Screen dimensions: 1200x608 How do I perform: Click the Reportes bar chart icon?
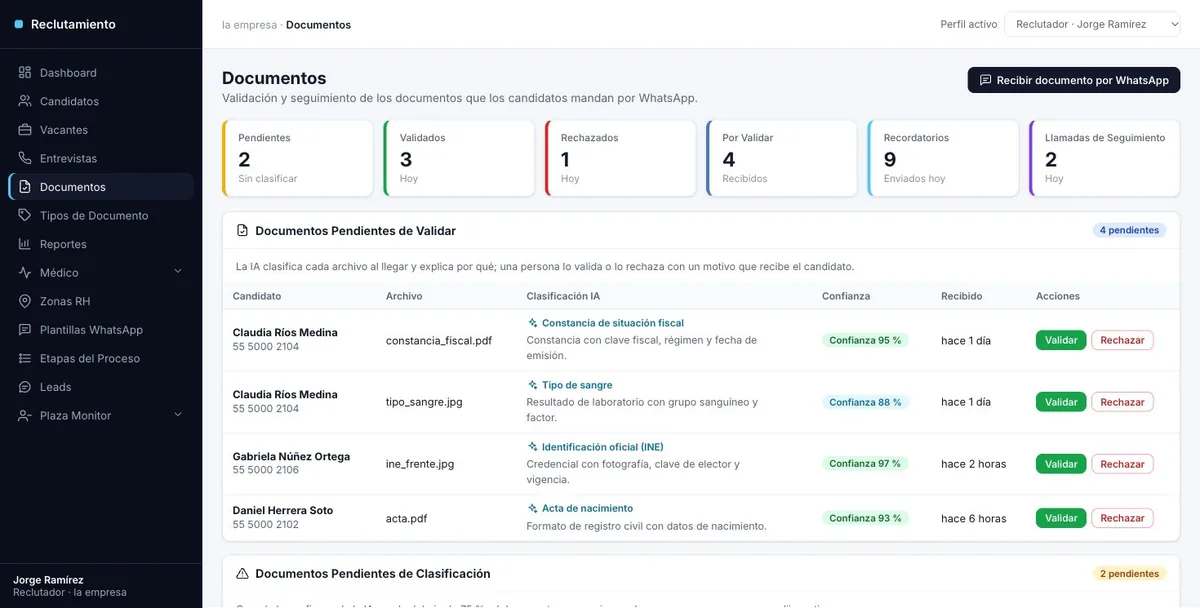click(x=25, y=244)
